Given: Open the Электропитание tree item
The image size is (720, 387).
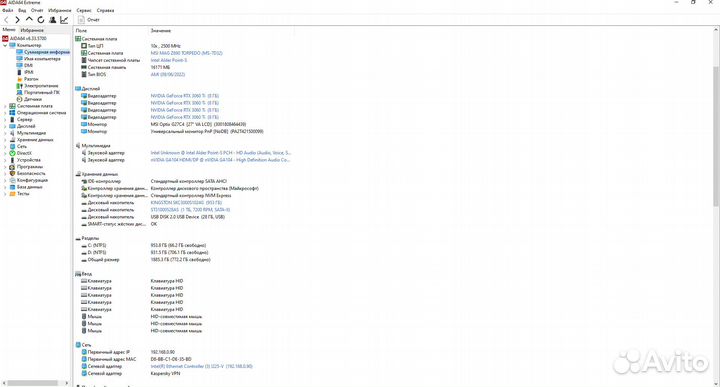Looking at the screenshot, I should tap(41, 86).
